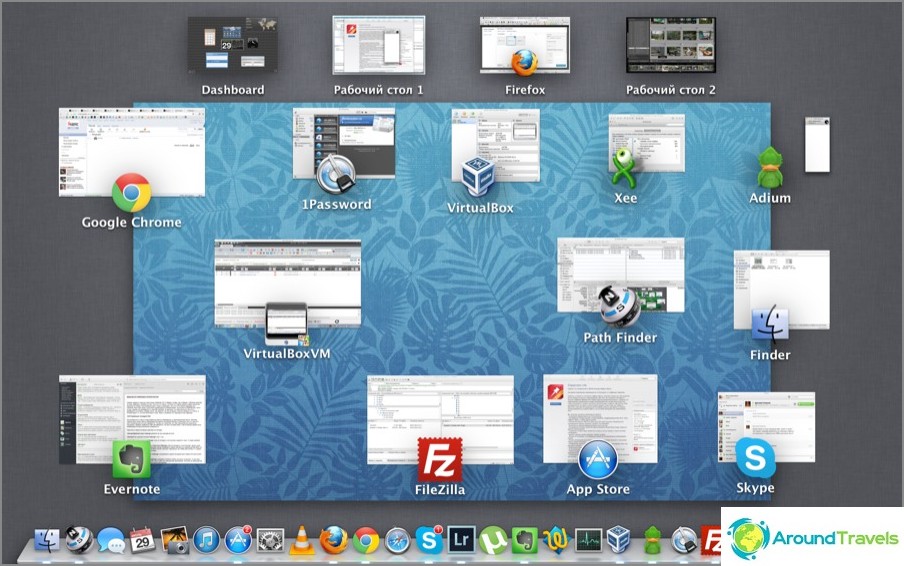The width and height of the screenshot is (904, 566).
Task: Click the green Xee icon
Action: [624, 168]
